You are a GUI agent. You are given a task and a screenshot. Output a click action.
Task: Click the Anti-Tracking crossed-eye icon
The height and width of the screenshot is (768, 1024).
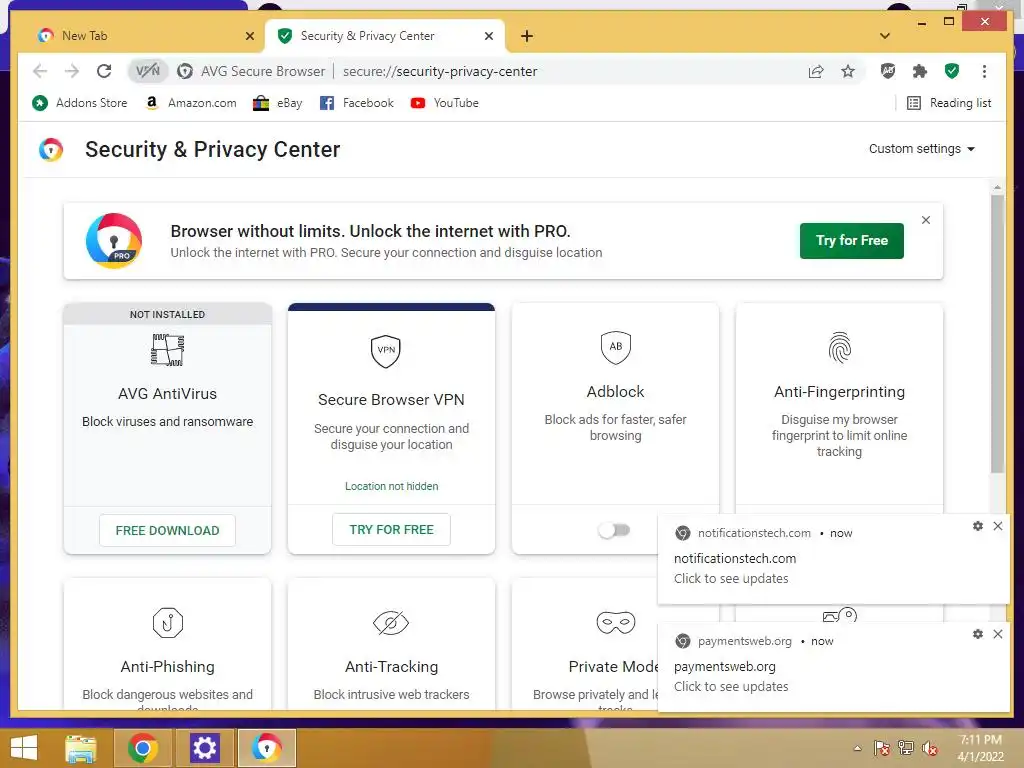click(391, 622)
